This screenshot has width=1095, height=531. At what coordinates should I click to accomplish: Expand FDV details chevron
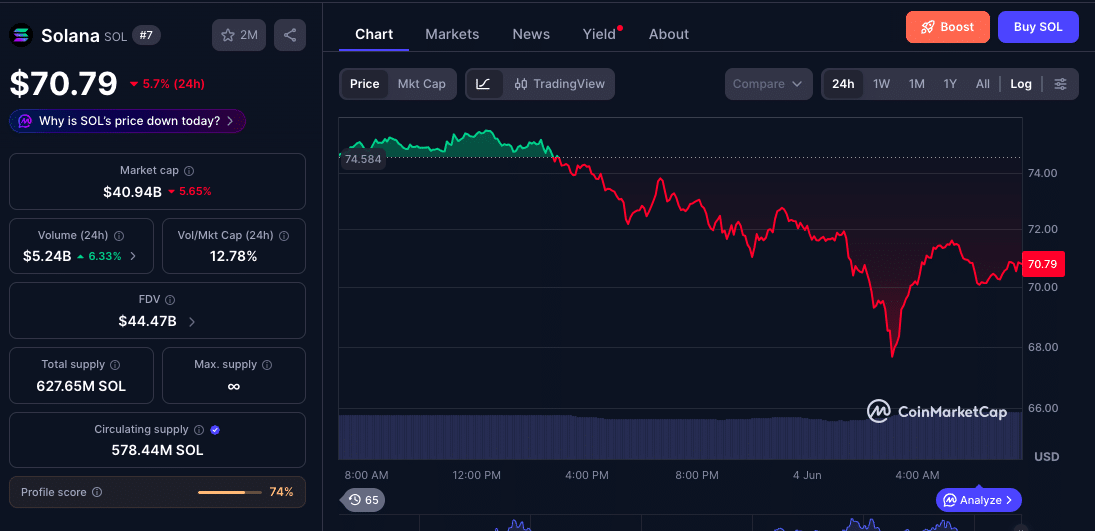(192, 322)
